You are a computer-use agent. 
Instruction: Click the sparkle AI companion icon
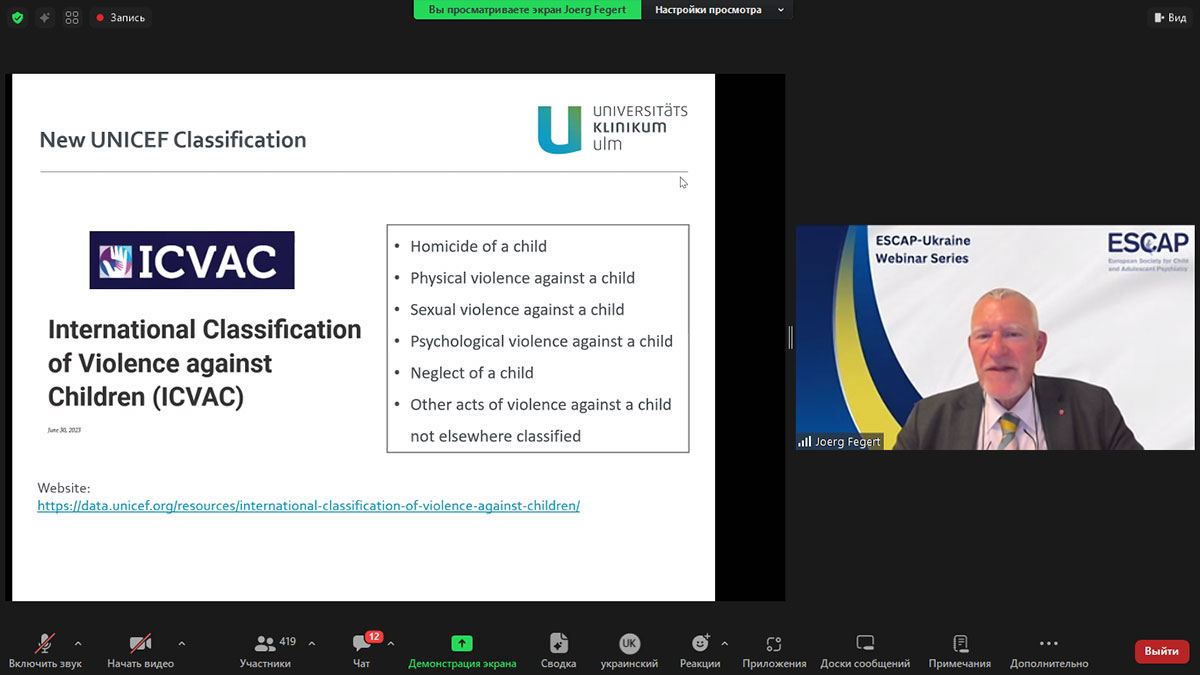[x=45, y=18]
